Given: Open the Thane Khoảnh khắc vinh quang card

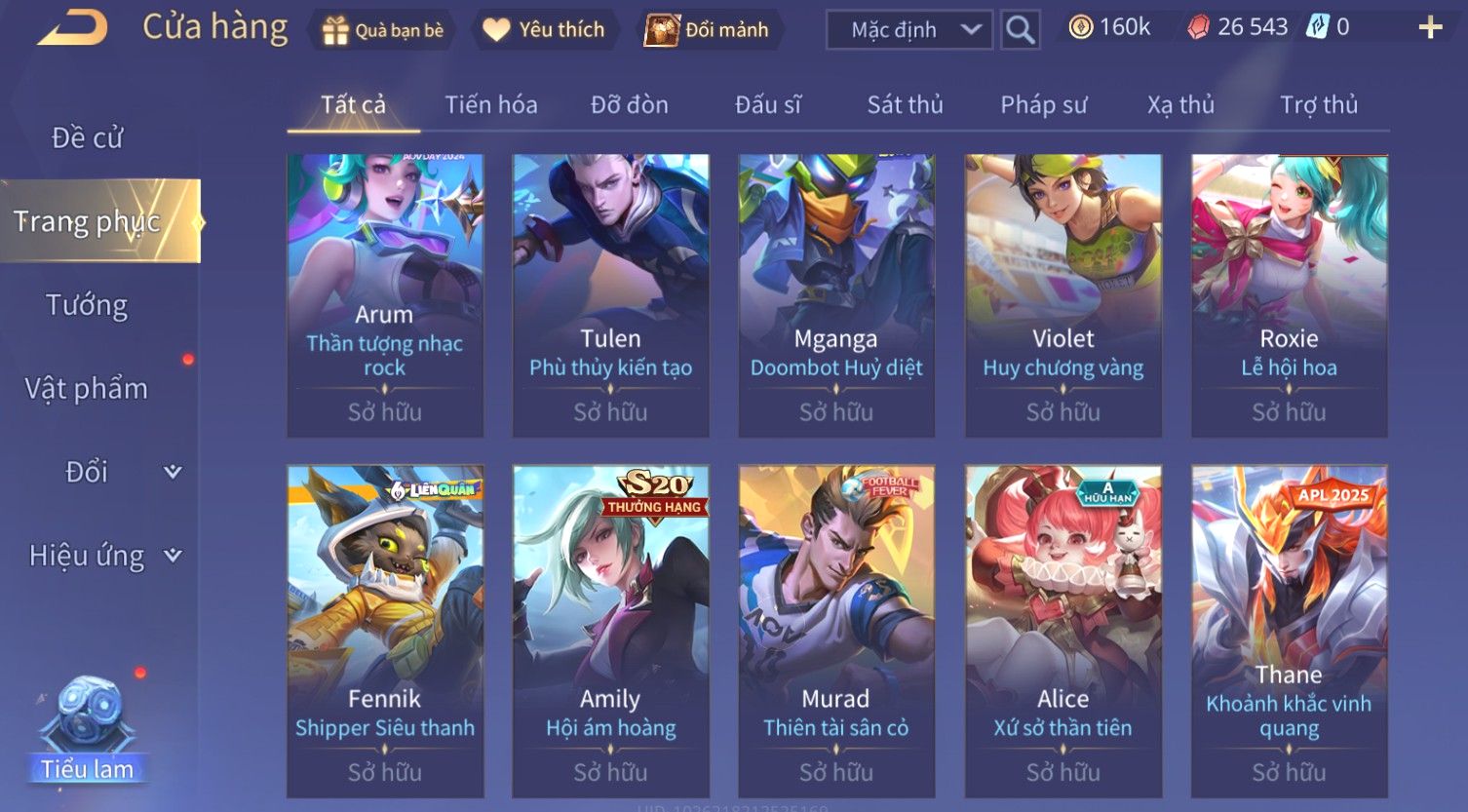Looking at the screenshot, I should (1290, 632).
